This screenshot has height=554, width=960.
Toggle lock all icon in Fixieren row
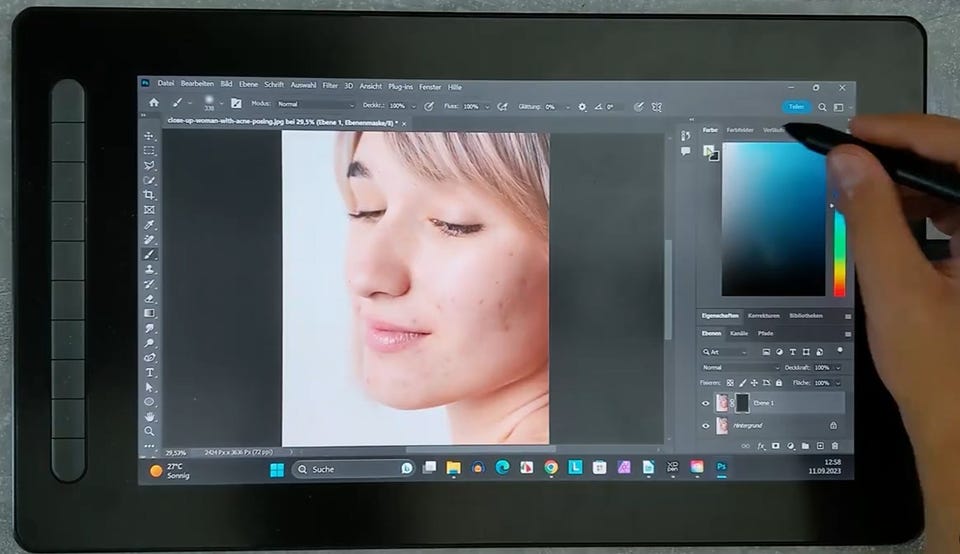tap(778, 383)
